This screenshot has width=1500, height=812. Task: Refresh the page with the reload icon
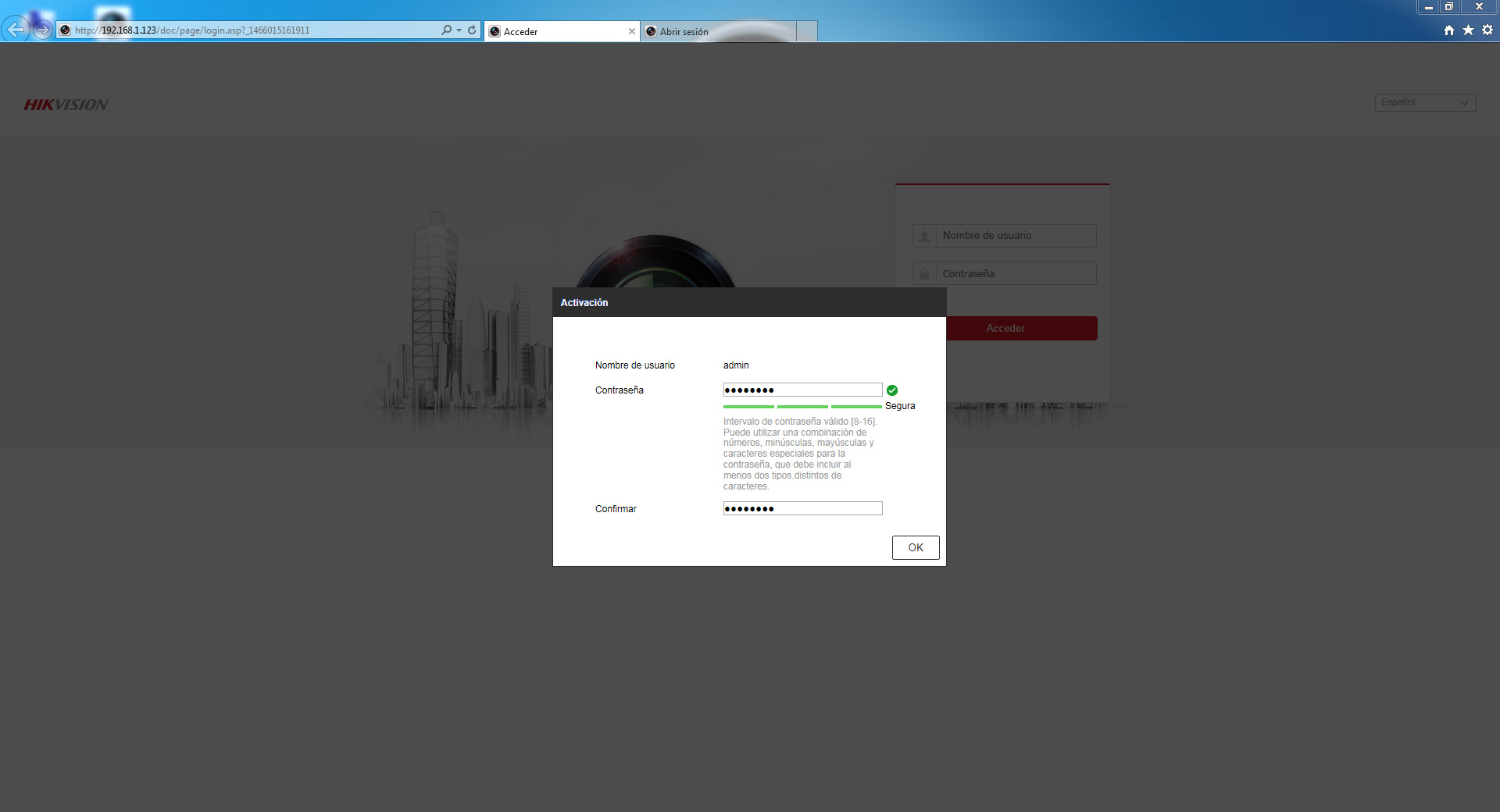[x=472, y=30]
